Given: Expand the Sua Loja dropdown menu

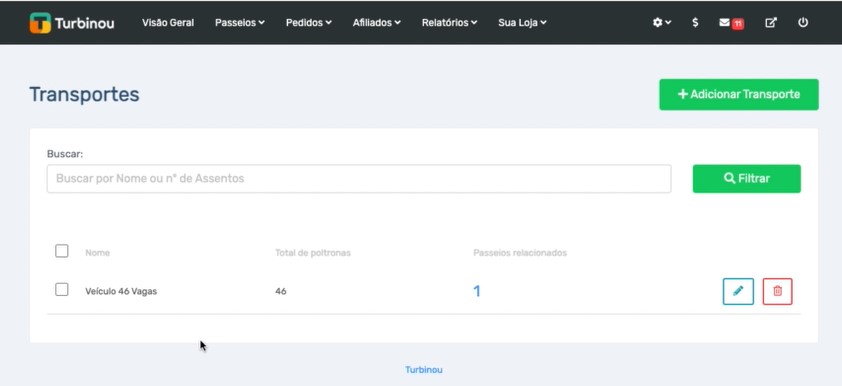Looking at the screenshot, I should [x=522, y=23].
